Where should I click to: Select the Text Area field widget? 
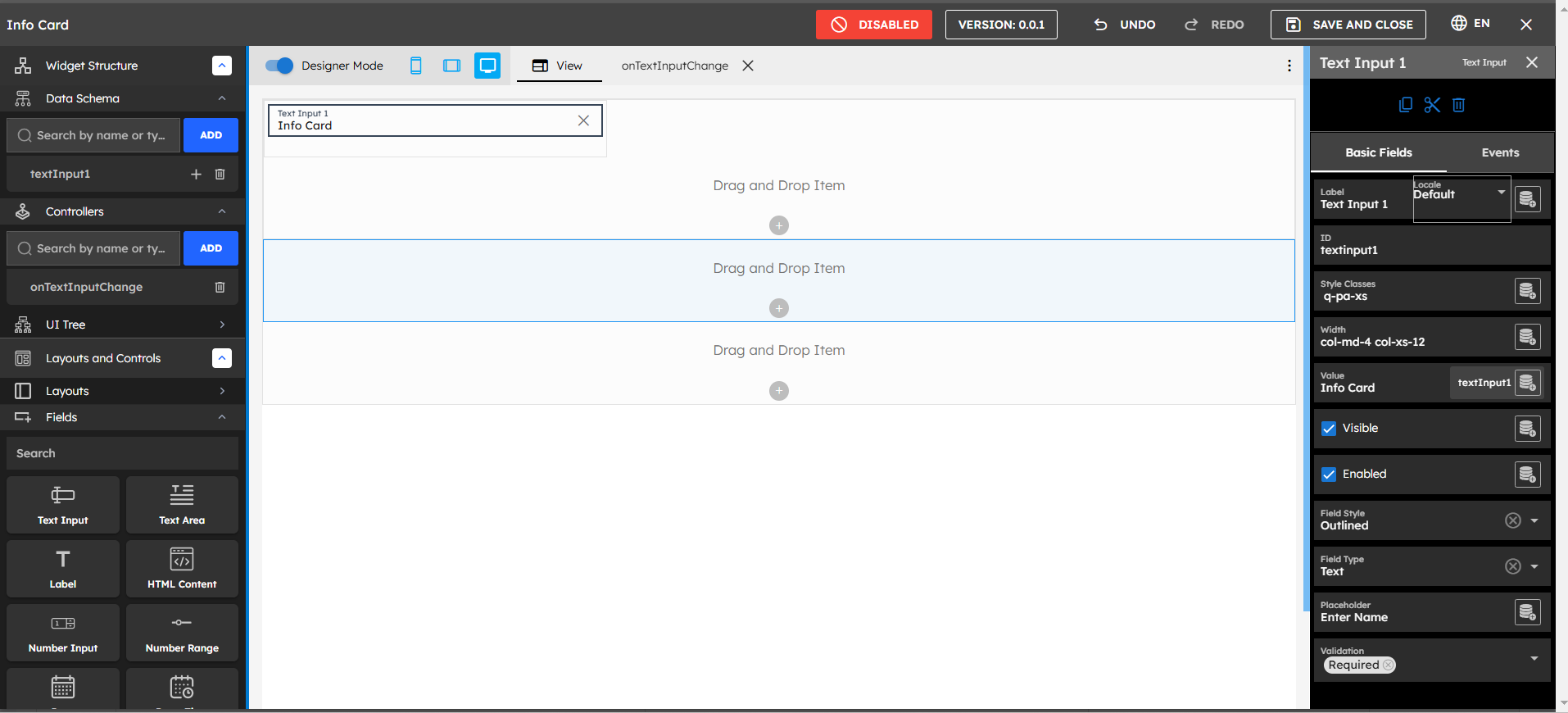click(182, 505)
